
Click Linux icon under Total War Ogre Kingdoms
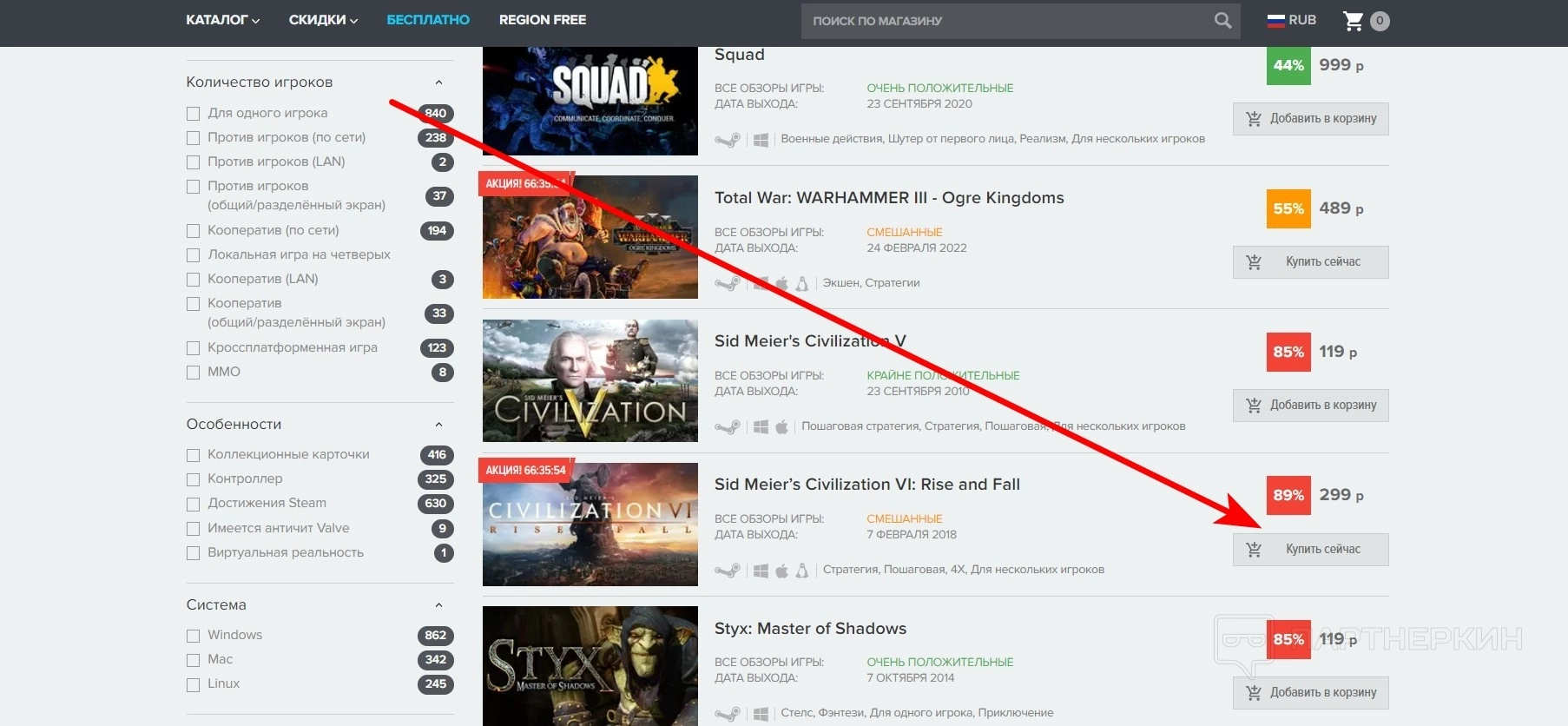tap(802, 283)
